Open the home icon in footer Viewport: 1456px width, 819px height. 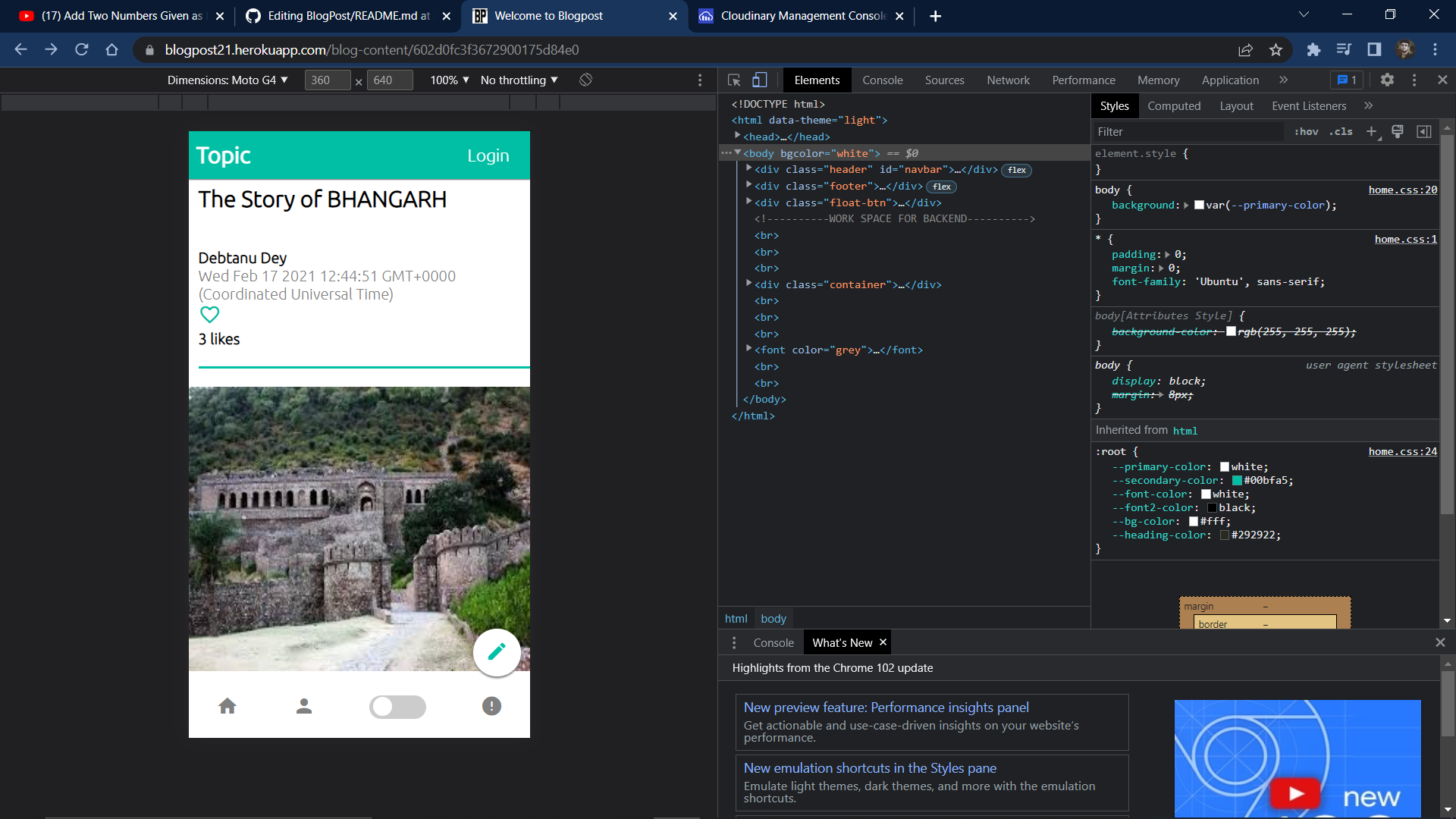pyautogui.click(x=227, y=707)
